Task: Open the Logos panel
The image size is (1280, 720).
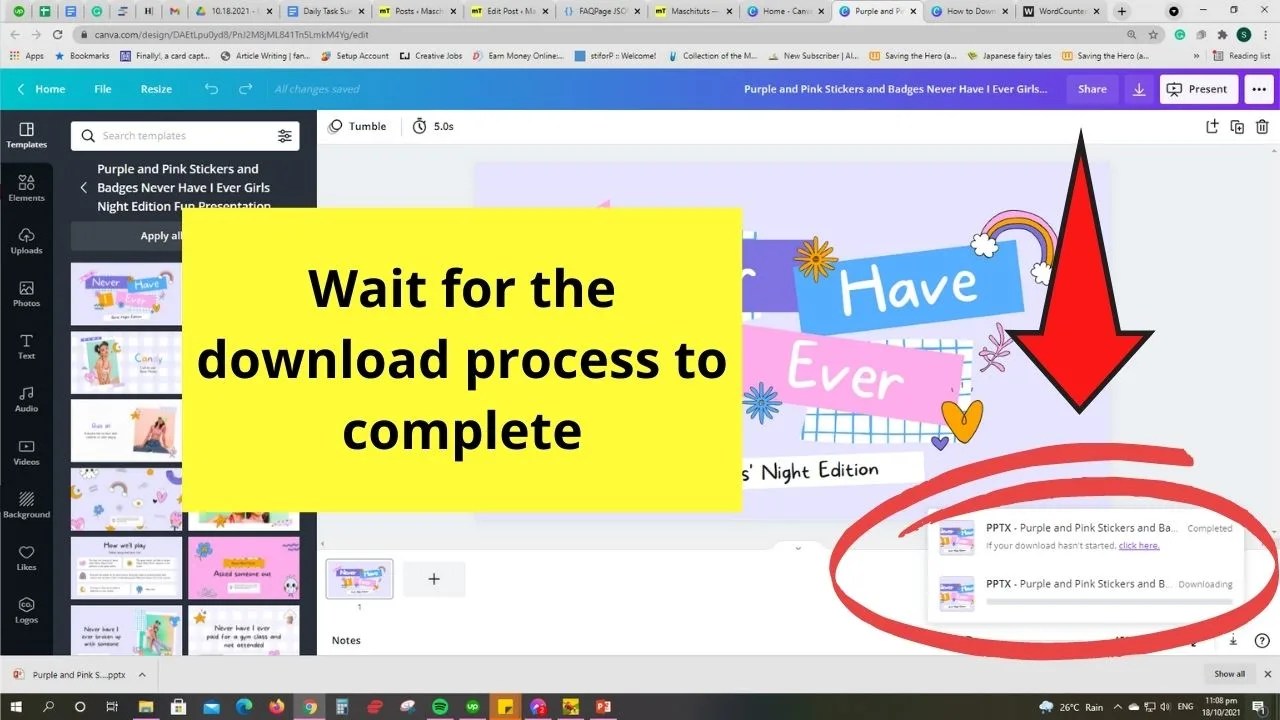Action: tap(26, 610)
